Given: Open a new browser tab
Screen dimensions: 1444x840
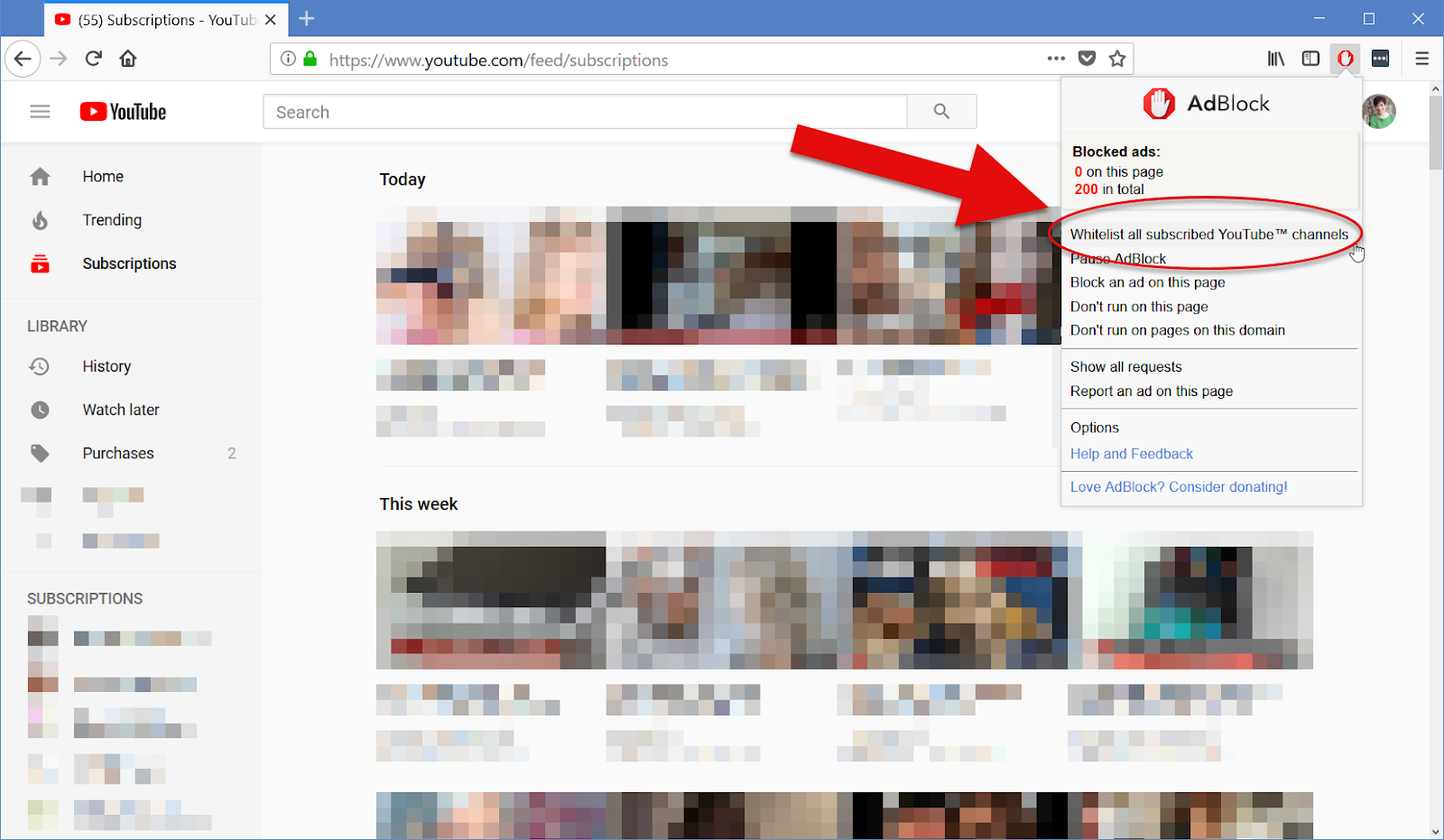Looking at the screenshot, I should (x=307, y=19).
